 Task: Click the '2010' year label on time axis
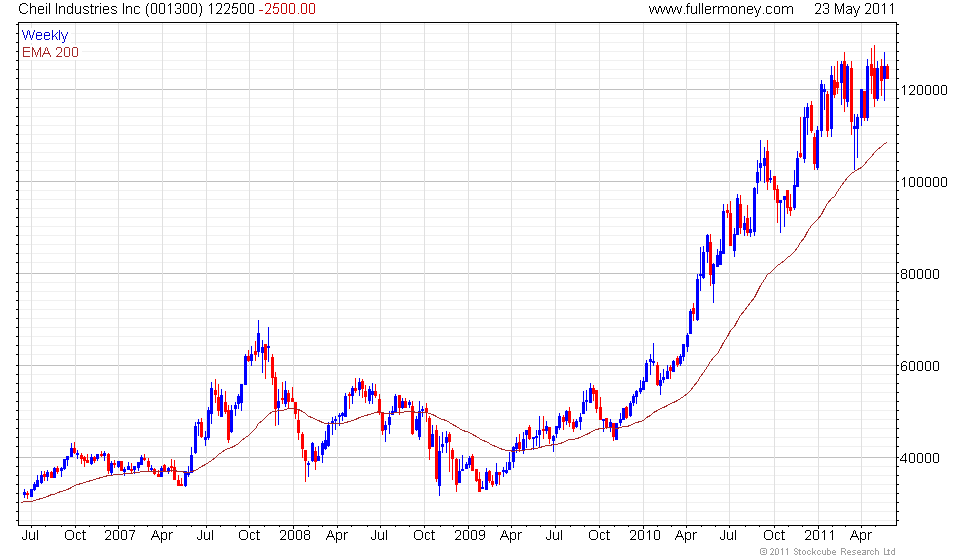(x=644, y=536)
